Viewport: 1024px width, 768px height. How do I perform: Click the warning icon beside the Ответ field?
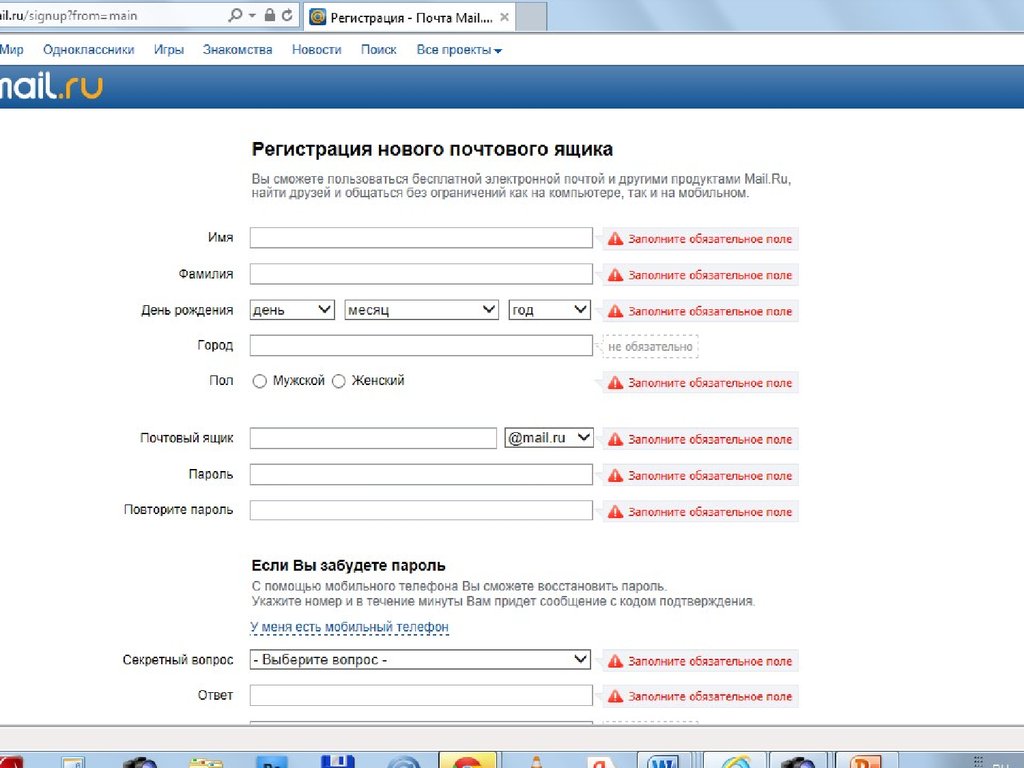tap(615, 696)
